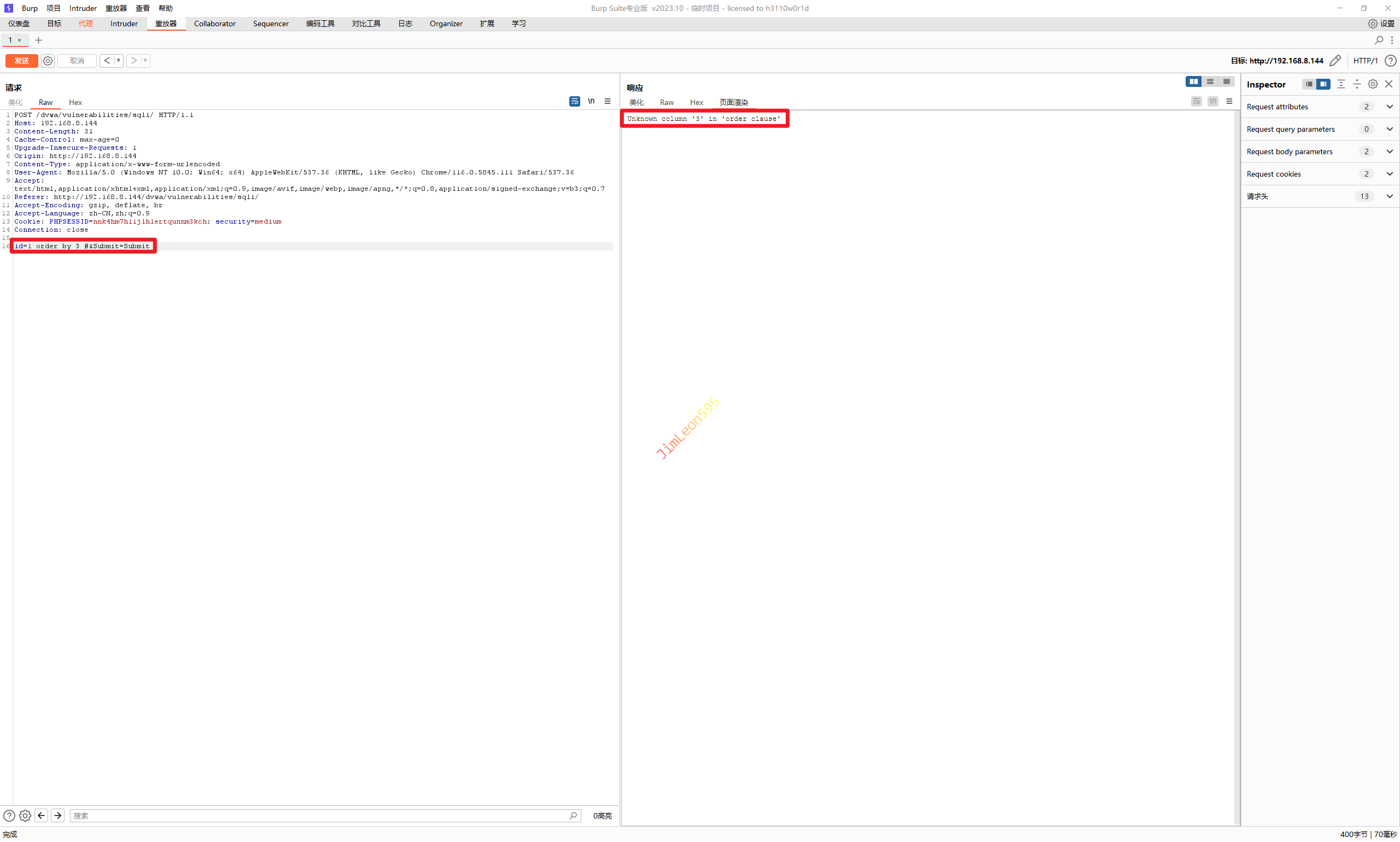Screen dimensions: 1400x842
Task: Expand Request body parameters section
Action: coord(1389,151)
